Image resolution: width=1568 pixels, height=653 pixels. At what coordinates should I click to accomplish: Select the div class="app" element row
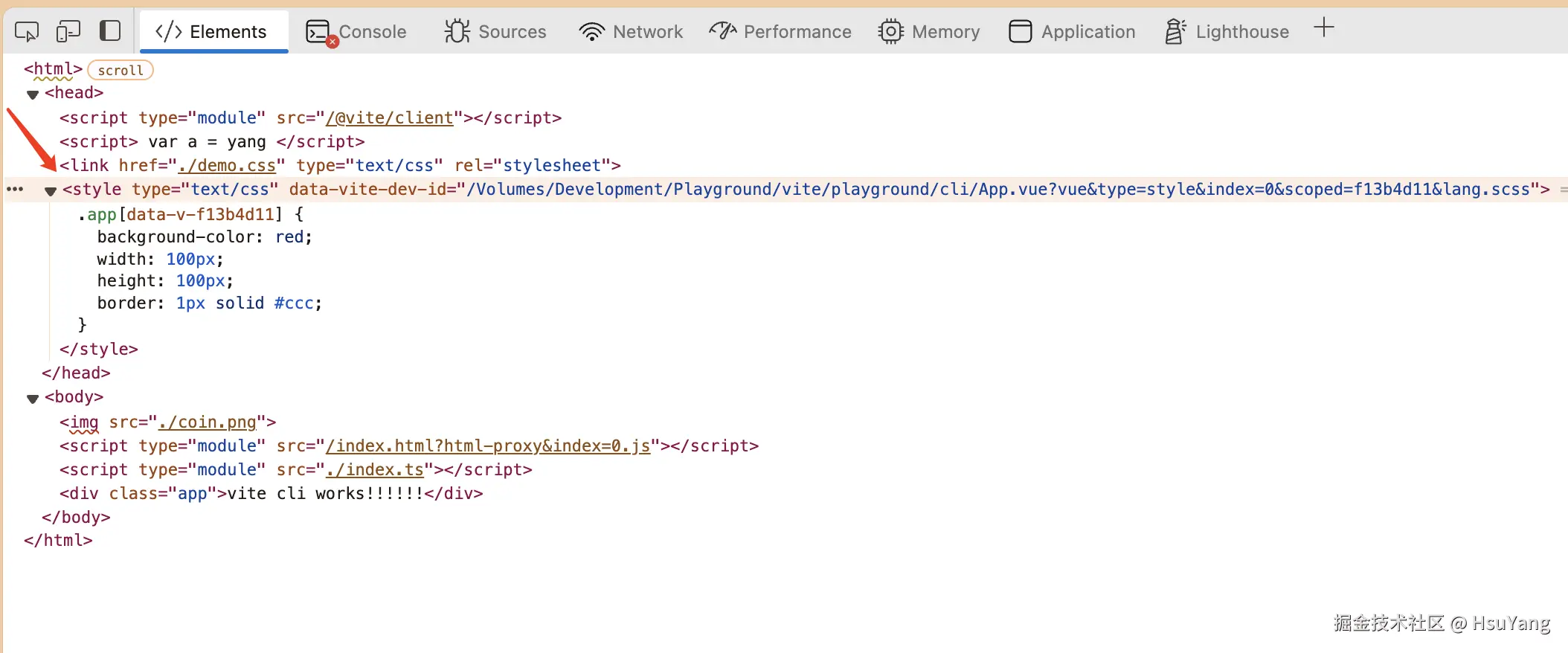(271, 493)
